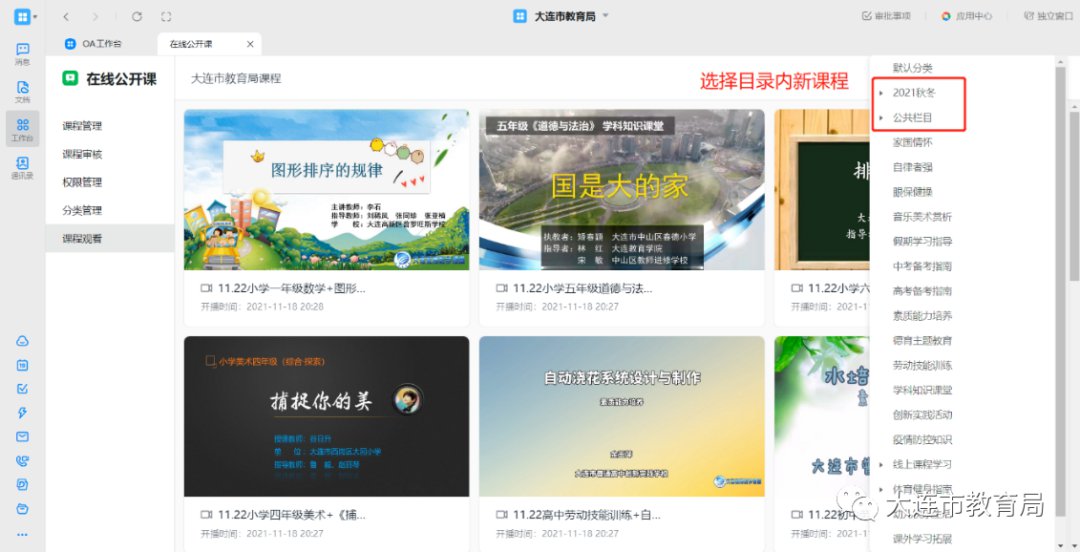Select the 默认分类 category
The image size is (1080, 552).
[x=913, y=68]
